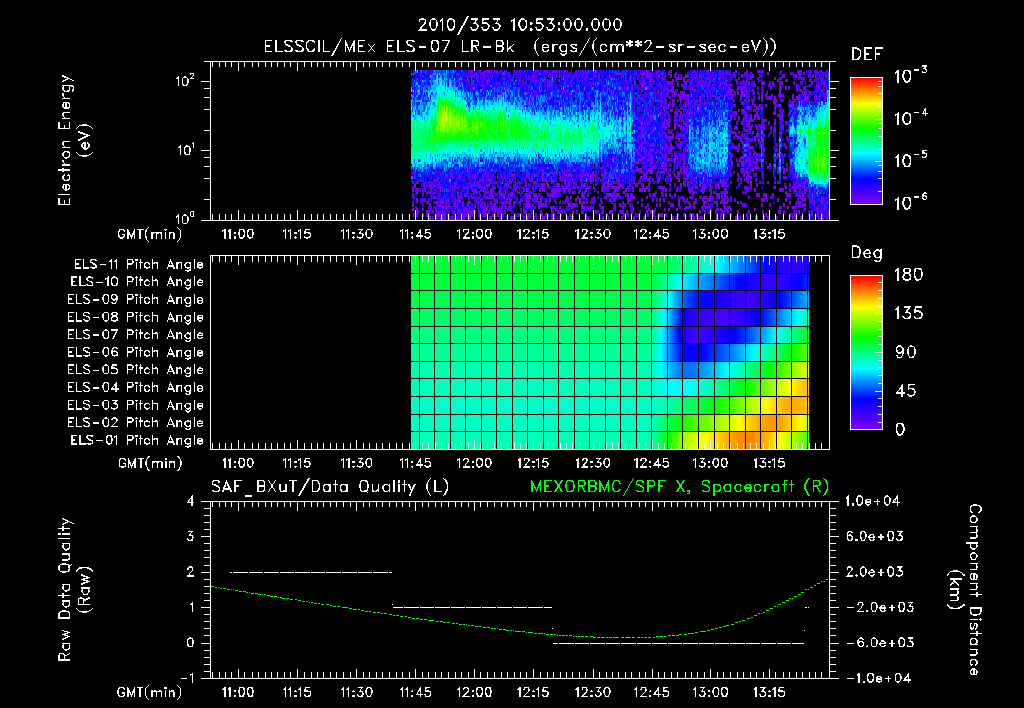The width and height of the screenshot is (1024, 708).
Task: Select the ELS-06 Pitch Angle label
Action: [136, 353]
